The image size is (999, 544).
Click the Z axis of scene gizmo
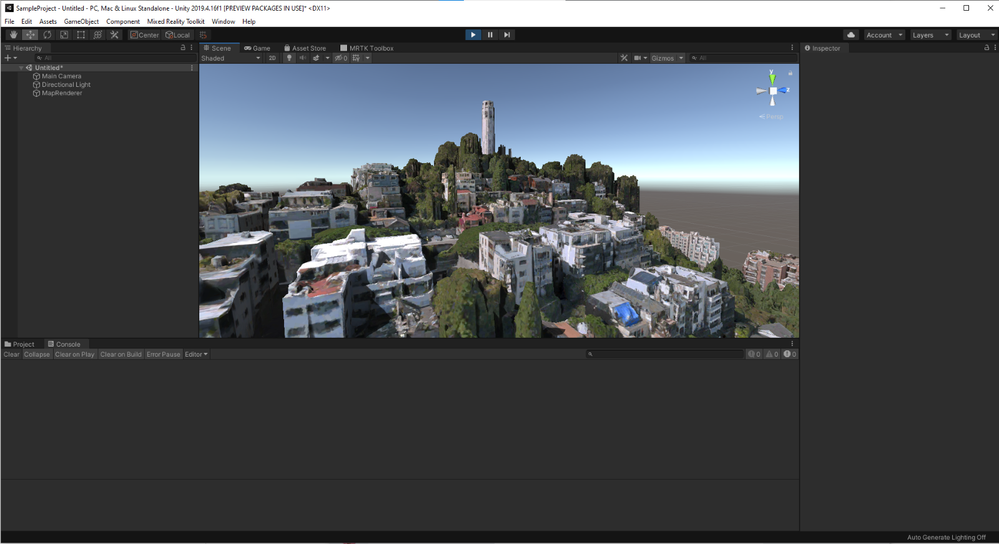[784, 90]
